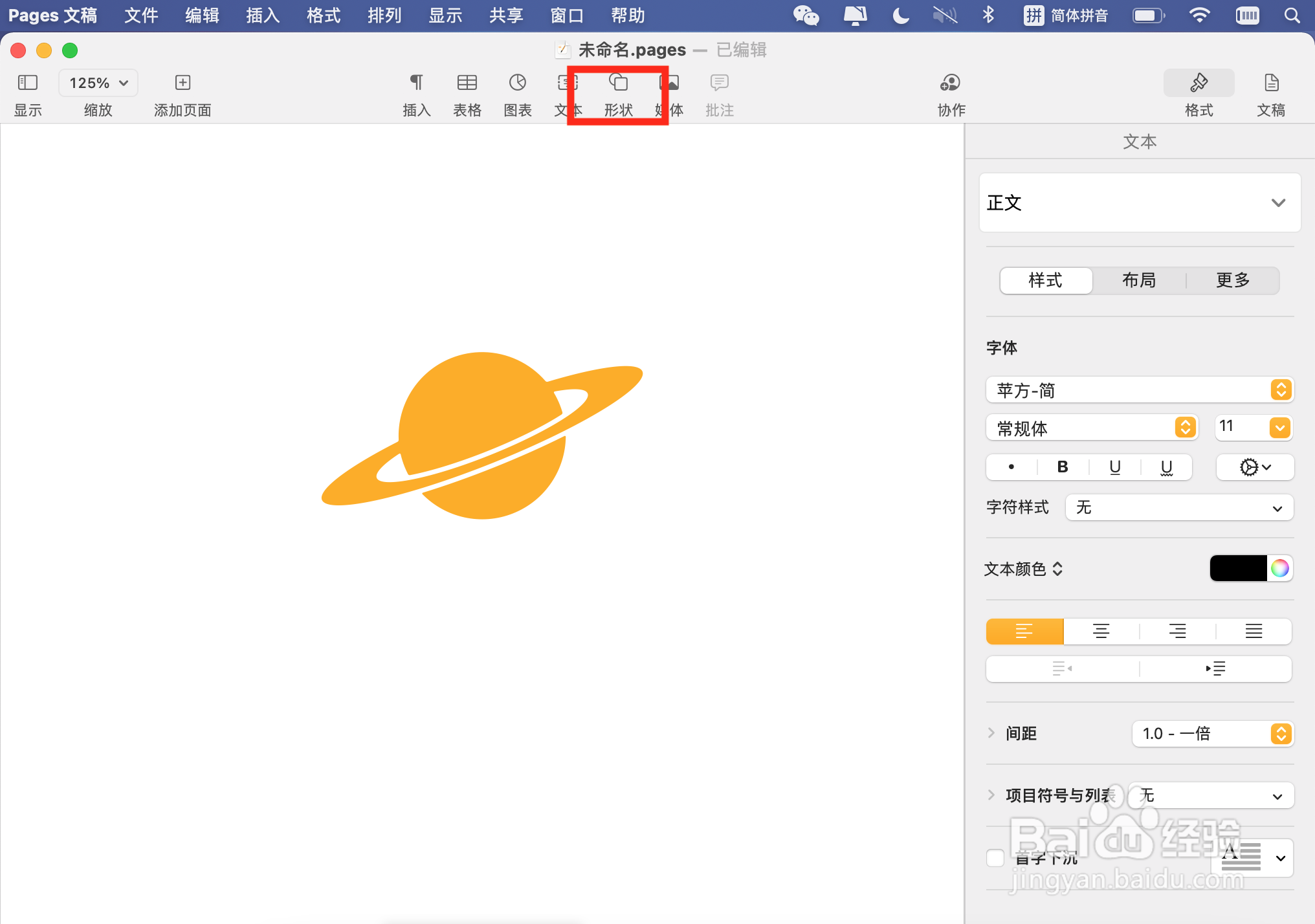
Task: Open the advanced text options gear
Action: [x=1255, y=467]
